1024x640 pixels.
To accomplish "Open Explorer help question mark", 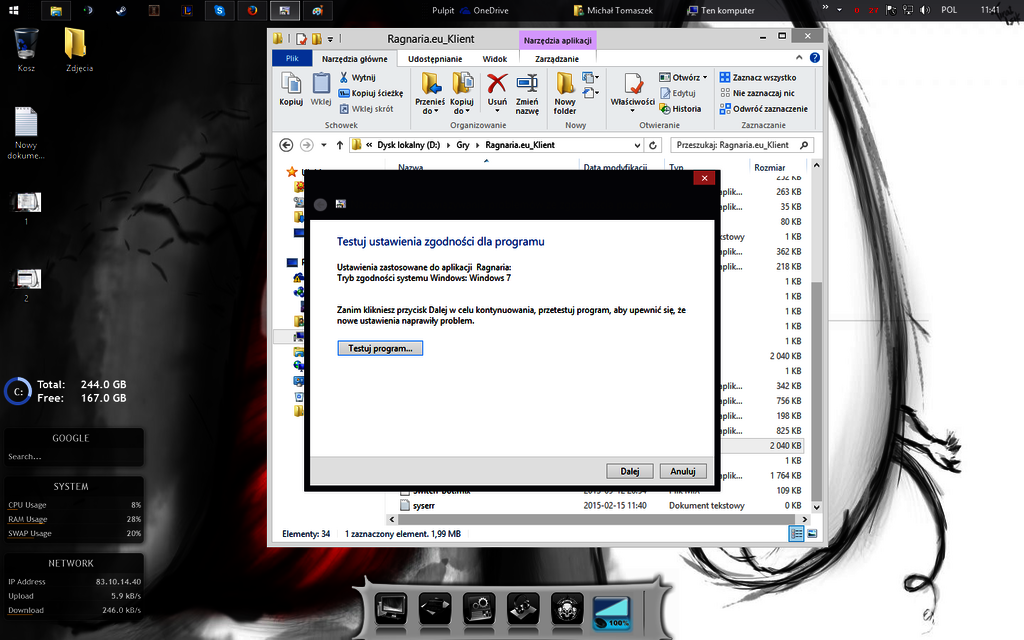I will point(814,57).
